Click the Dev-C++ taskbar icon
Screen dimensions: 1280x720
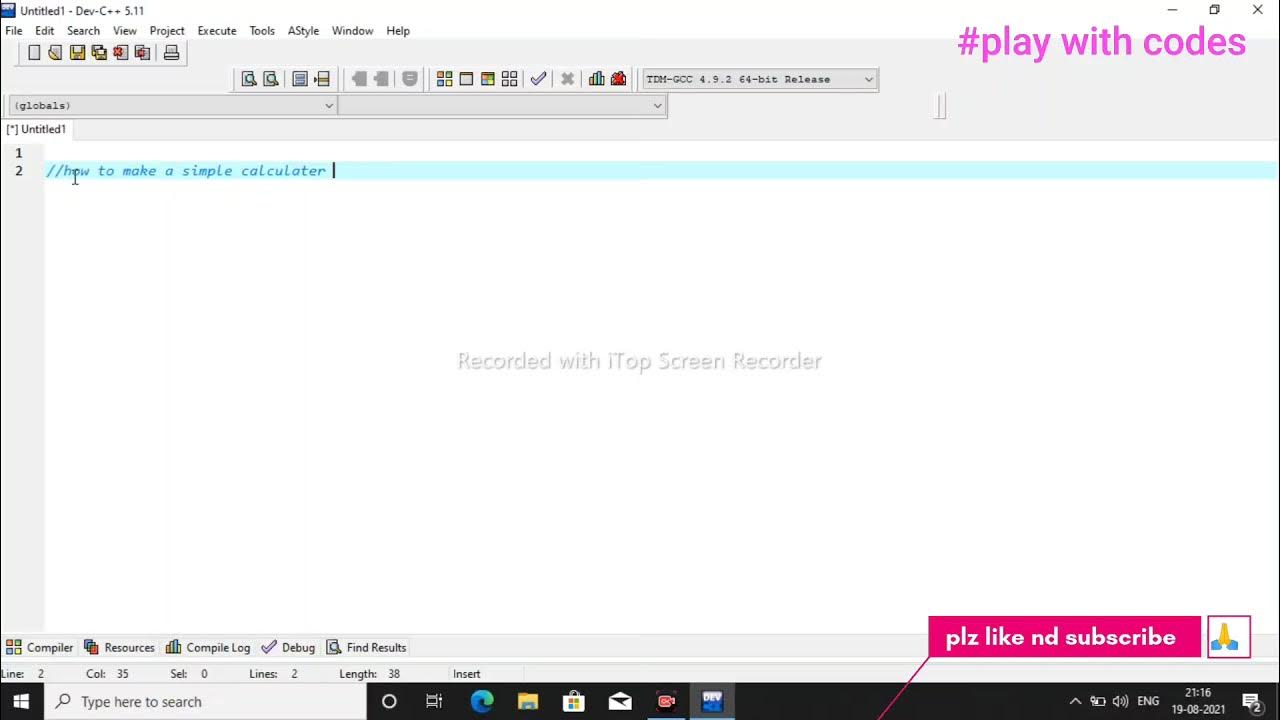click(712, 701)
